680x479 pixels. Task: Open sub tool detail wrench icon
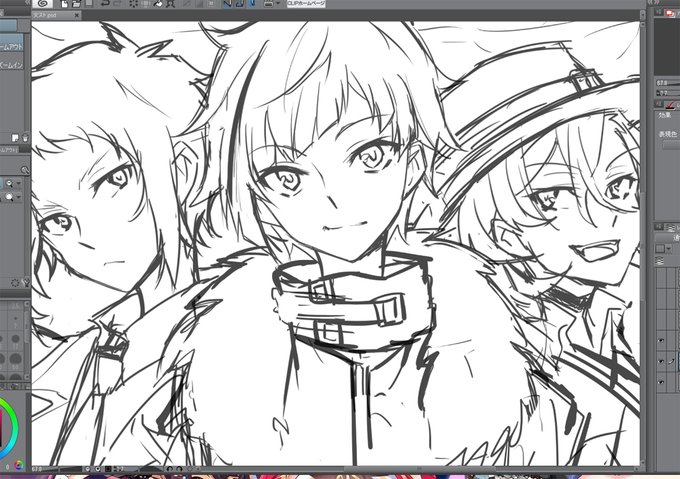tap(26, 283)
